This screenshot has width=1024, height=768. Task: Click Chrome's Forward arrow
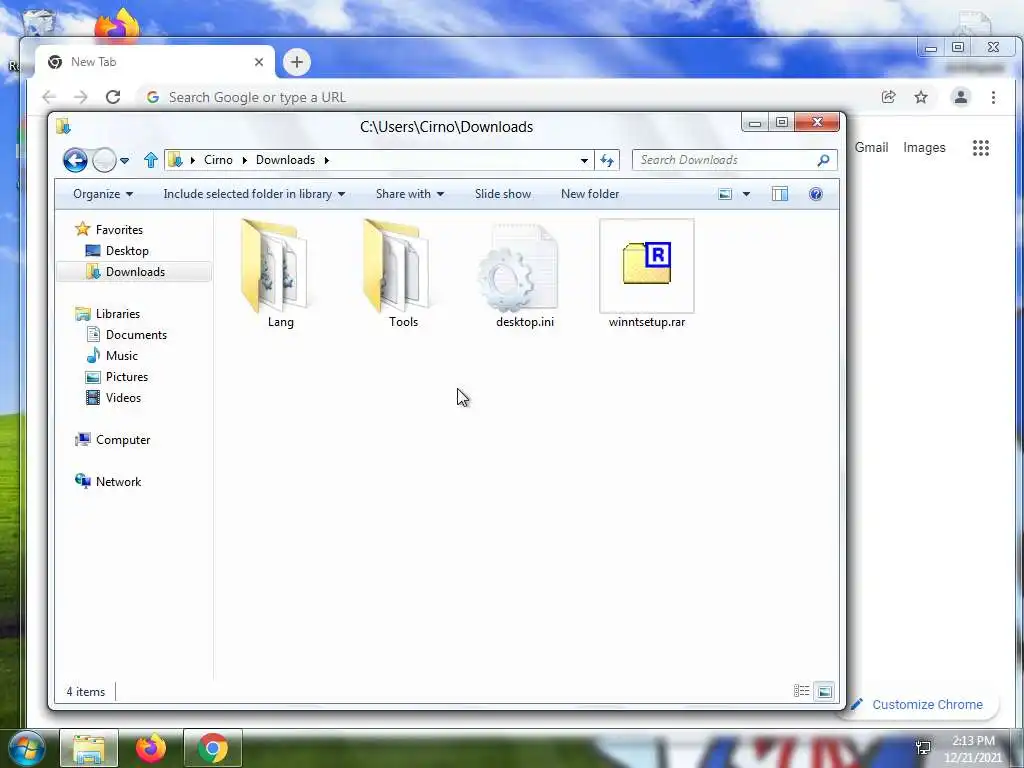(80, 97)
